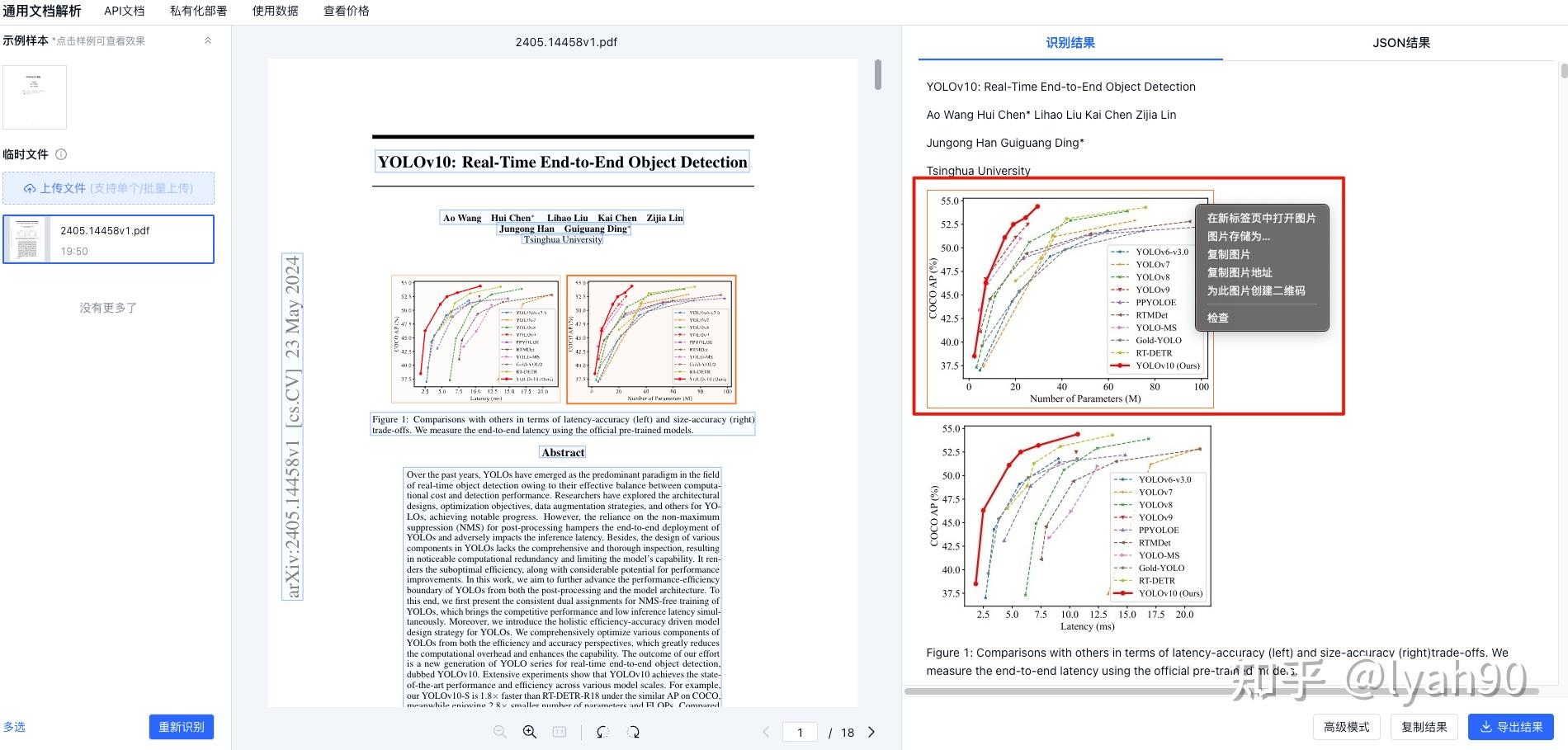Go to the next PDF page
The image size is (1568, 750).
coord(871,732)
